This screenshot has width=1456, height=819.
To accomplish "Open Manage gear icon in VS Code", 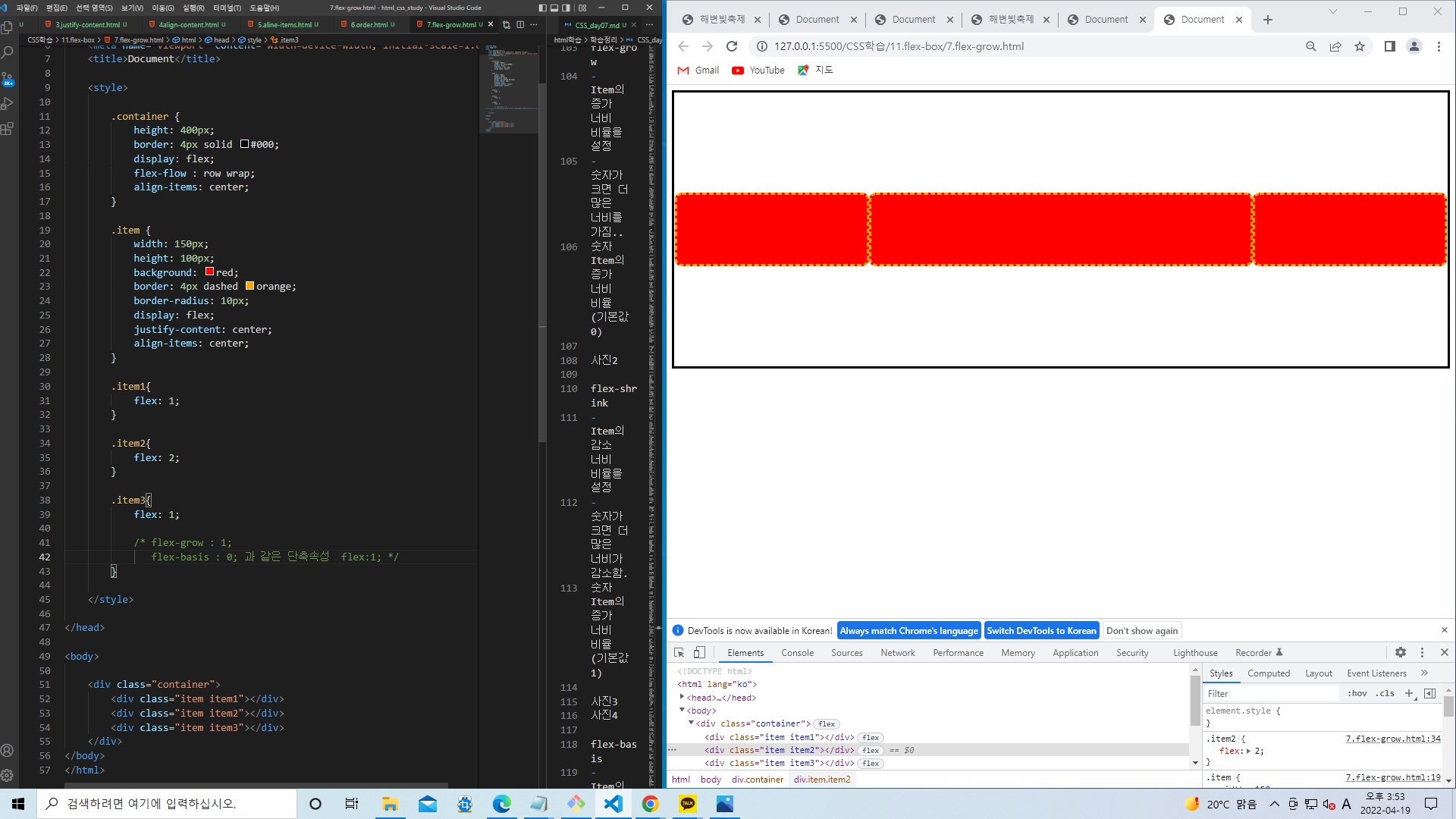I will point(8,775).
